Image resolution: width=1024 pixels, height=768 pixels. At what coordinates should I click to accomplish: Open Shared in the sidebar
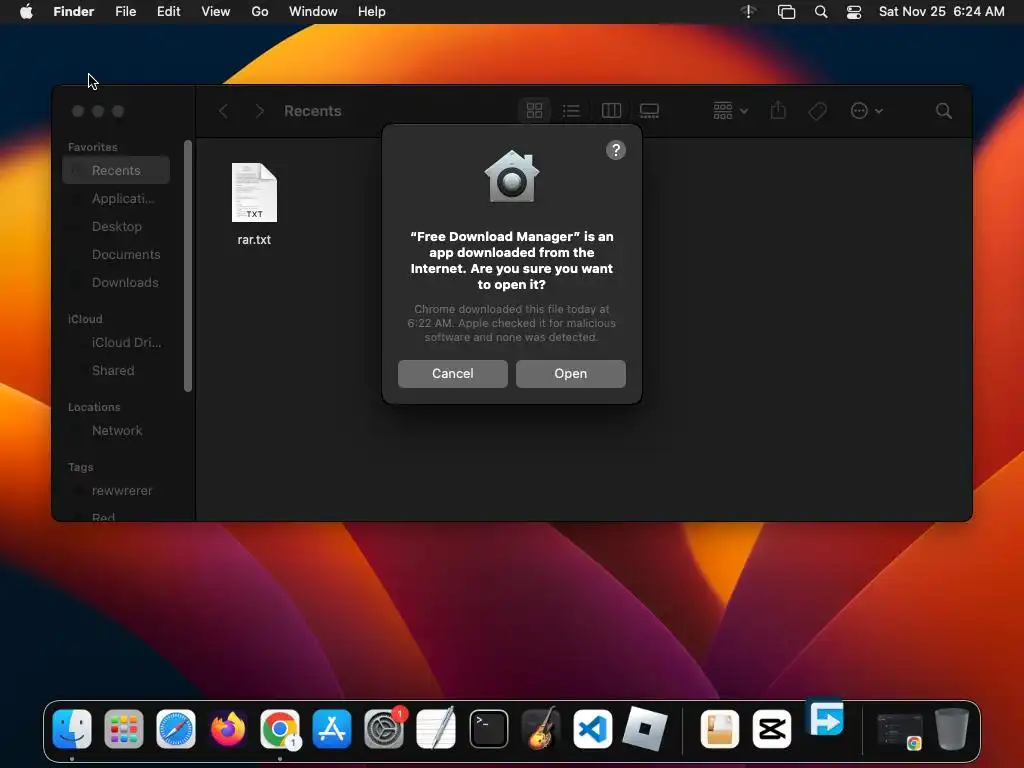coord(116,370)
